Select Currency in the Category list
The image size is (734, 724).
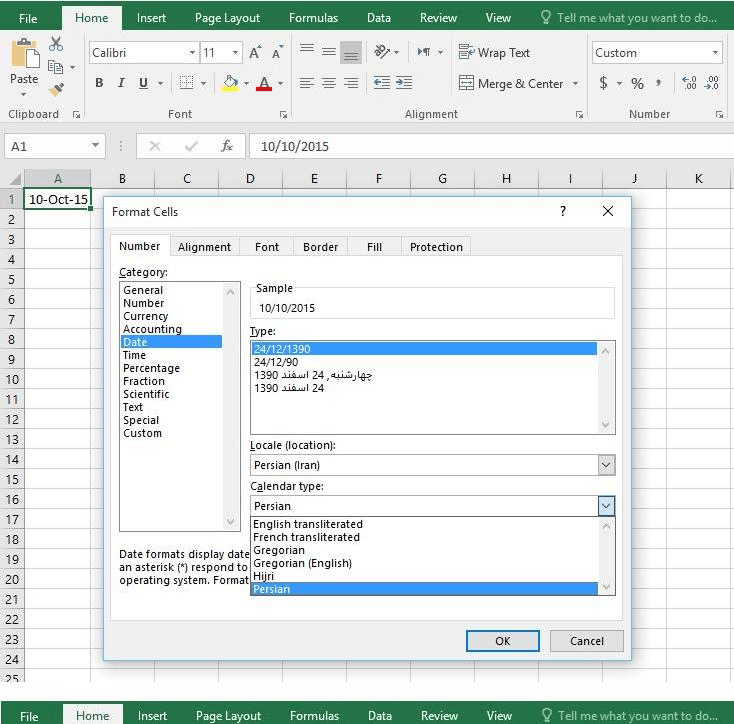click(146, 316)
